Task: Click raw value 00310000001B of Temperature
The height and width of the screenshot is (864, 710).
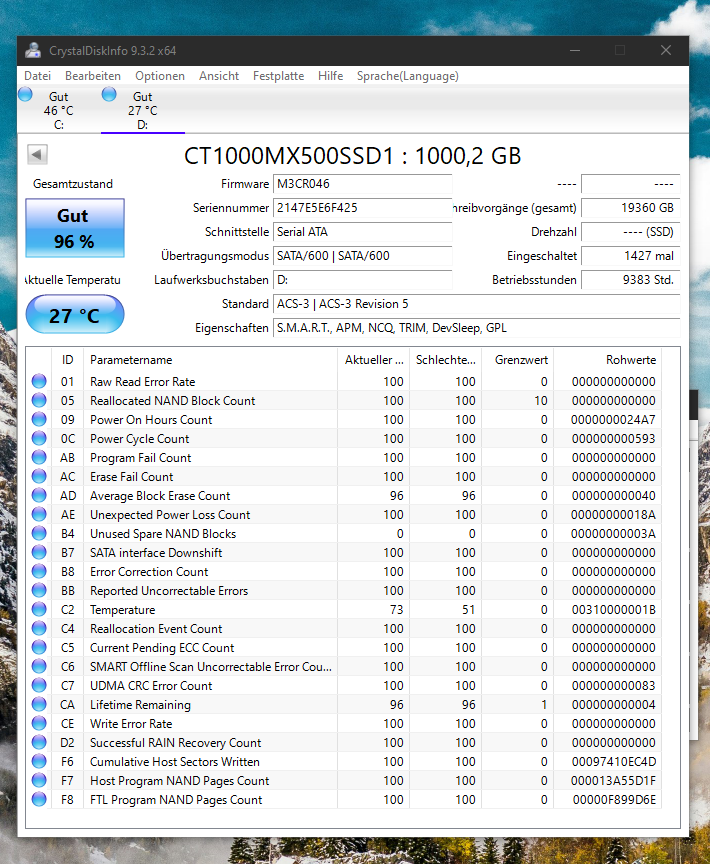Action: click(614, 609)
